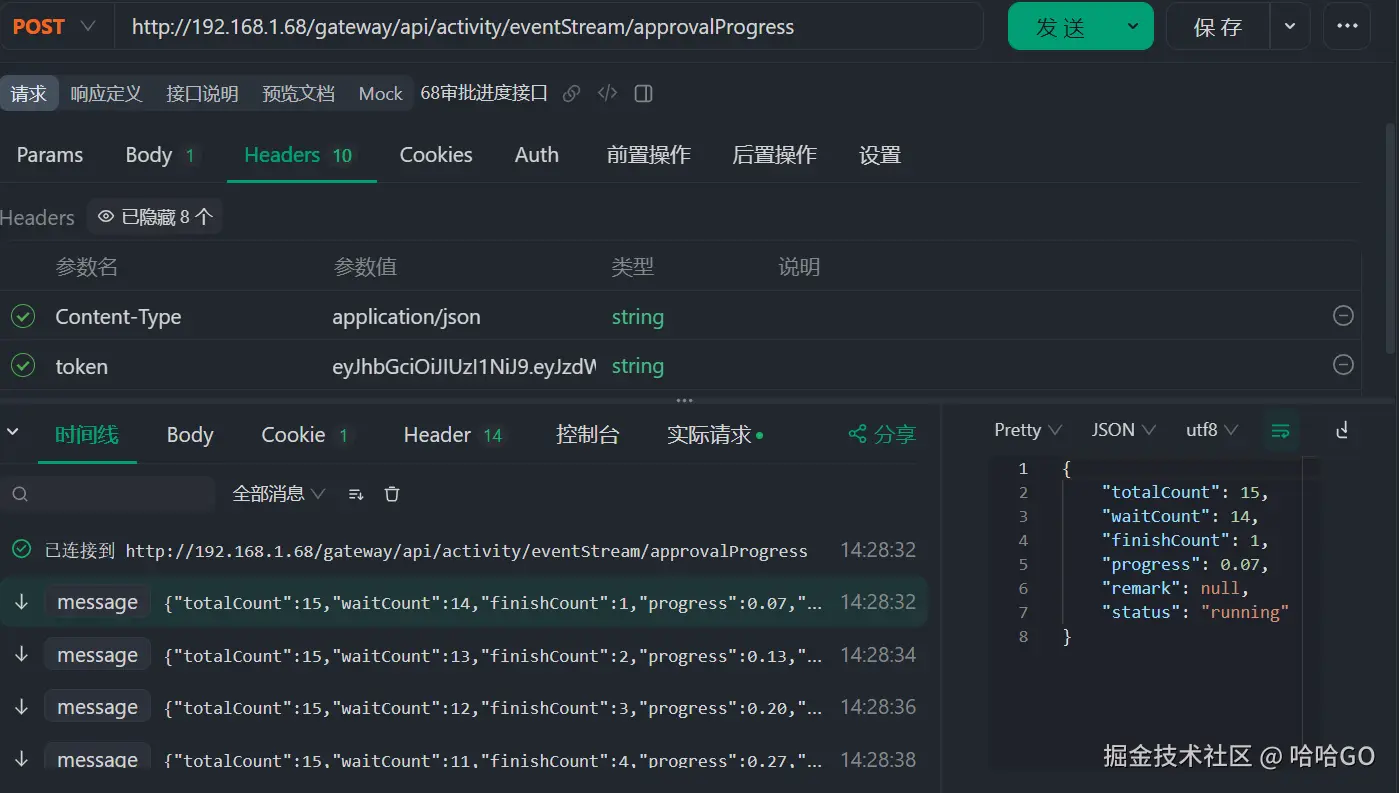This screenshot has width=1399, height=793.
Task: Switch to the 请求 tab
Action: [x=29, y=94]
